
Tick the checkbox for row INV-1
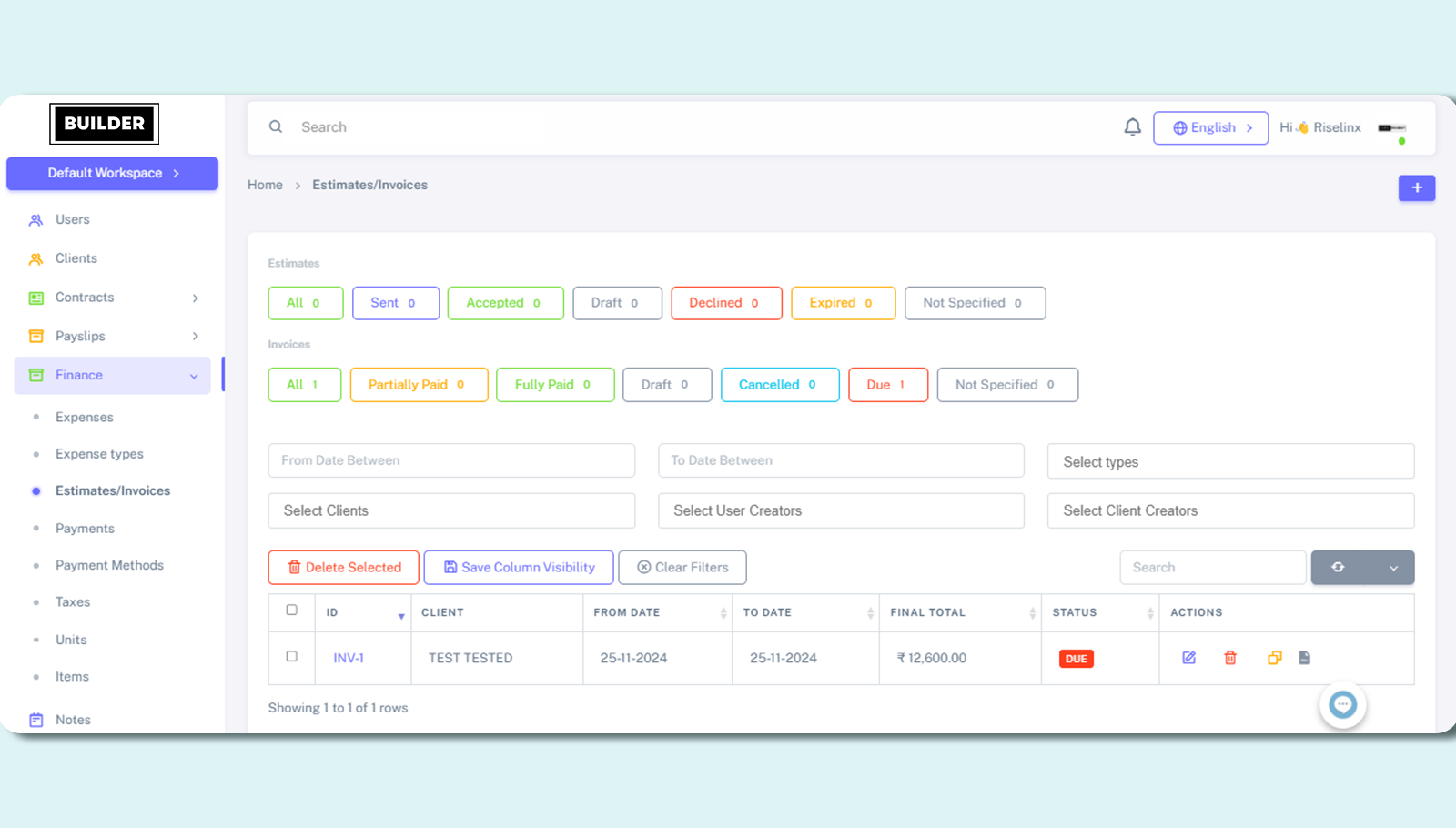(291, 656)
